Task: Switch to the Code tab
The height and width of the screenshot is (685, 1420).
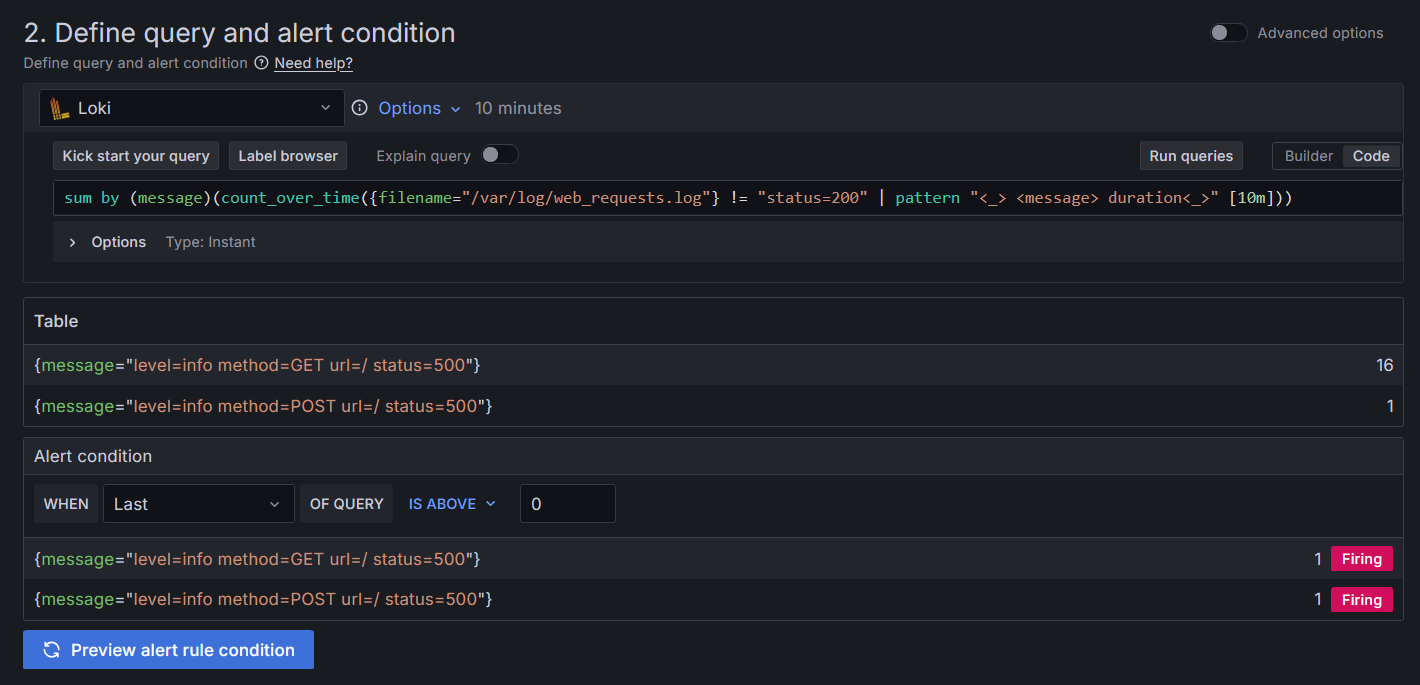Action: (1371, 155)
